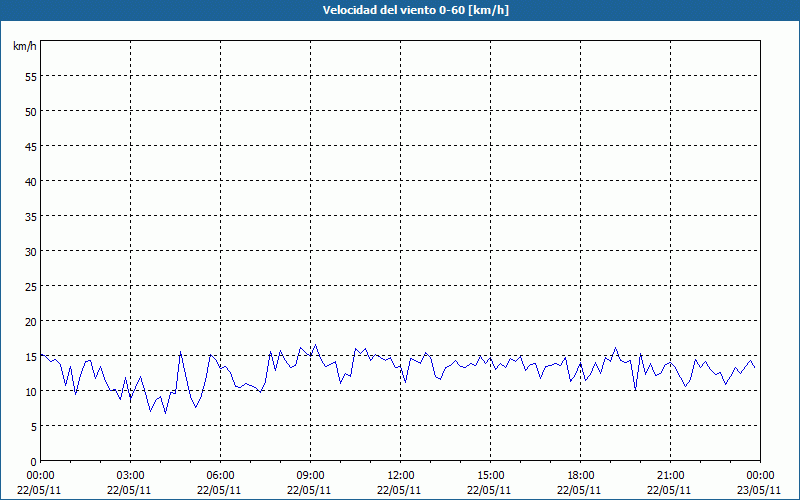
Task: Click the 18:00 time axis label
Action: [581, 476]
